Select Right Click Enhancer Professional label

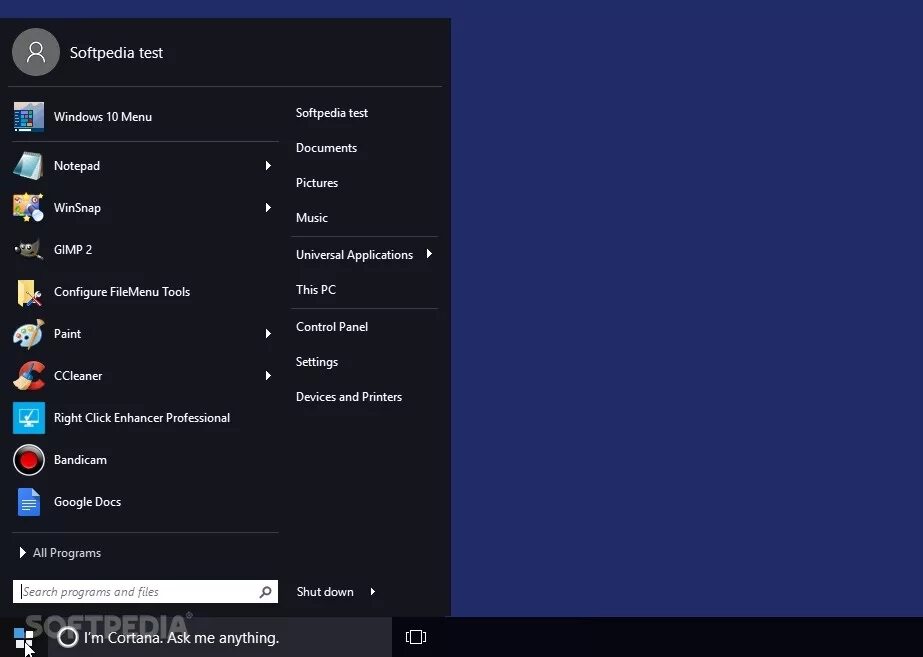click(142, 418)
